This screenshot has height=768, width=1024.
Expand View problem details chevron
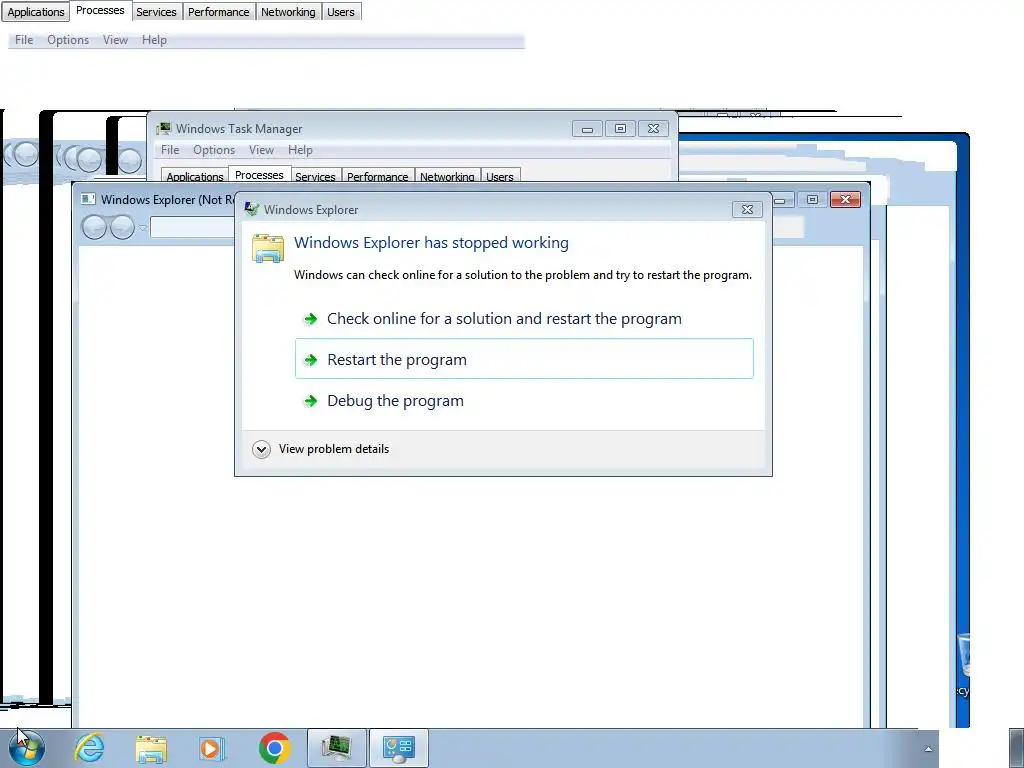(x=261, y=449)
